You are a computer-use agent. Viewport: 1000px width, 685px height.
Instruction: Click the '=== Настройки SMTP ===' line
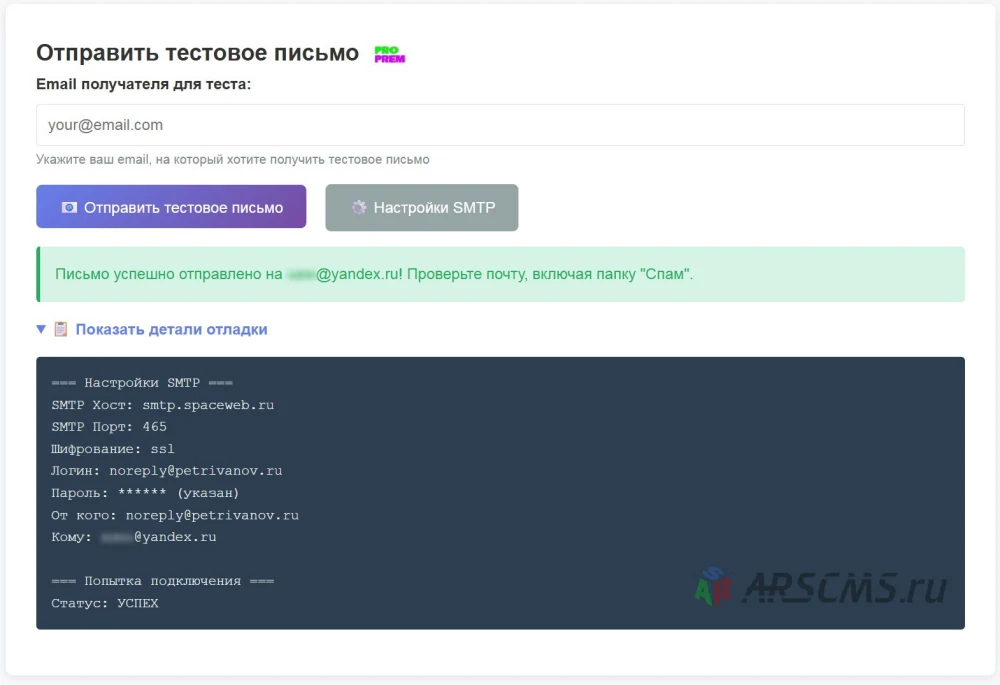tap(142, 383)
